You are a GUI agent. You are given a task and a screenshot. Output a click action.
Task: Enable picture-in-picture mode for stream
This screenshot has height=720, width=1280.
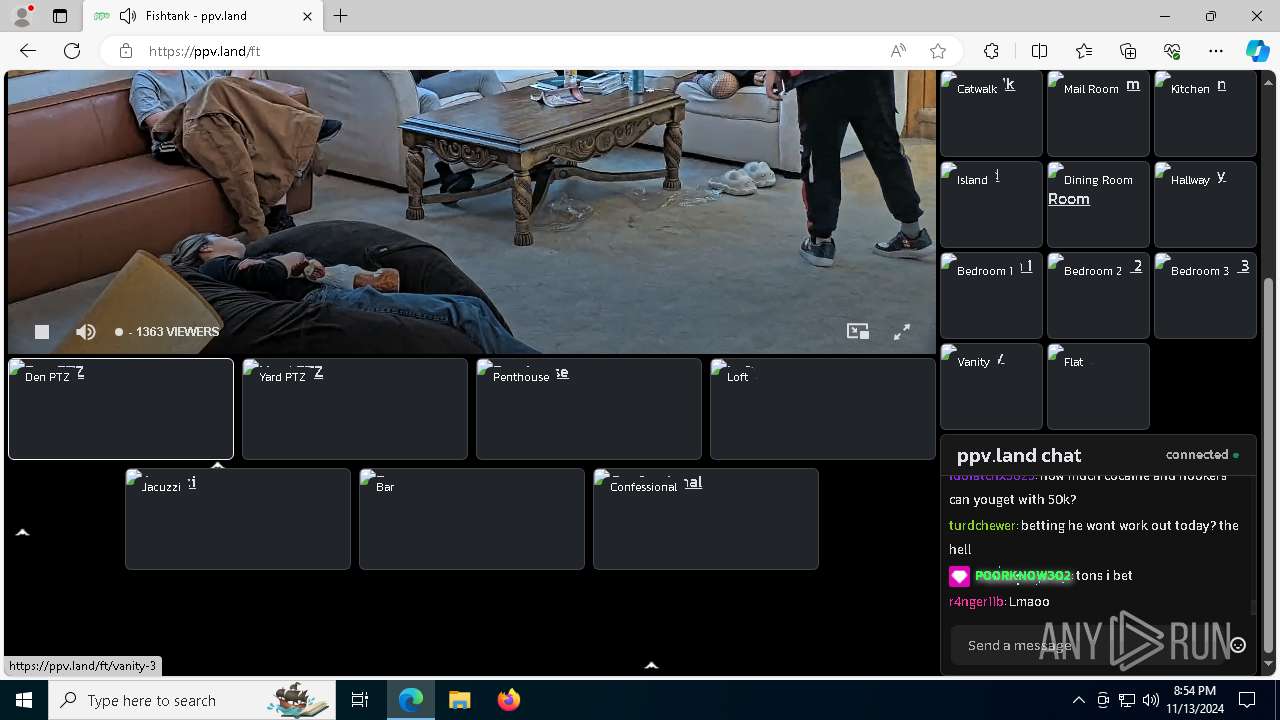point(858,332)
